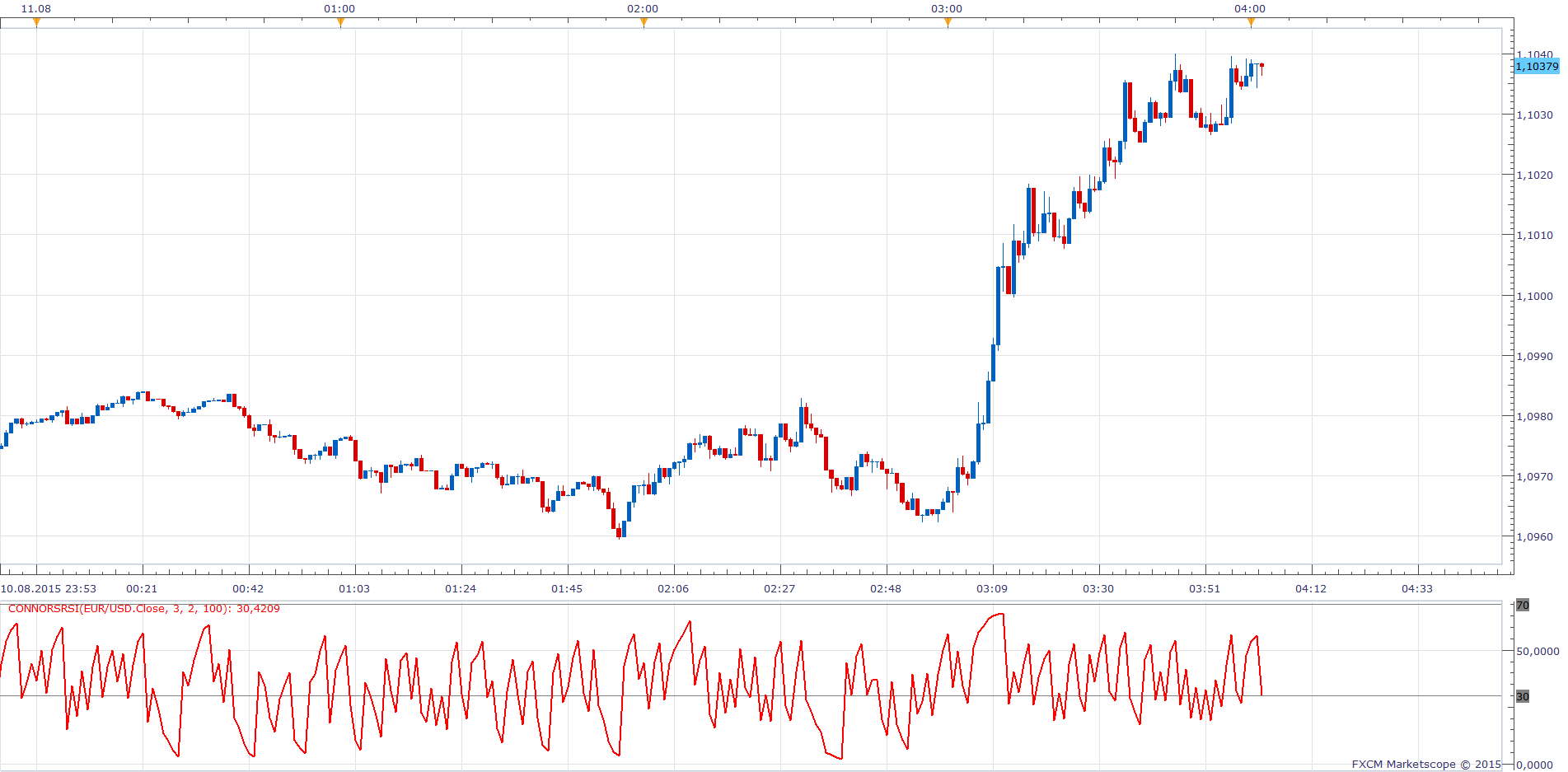Click the 02:06 time axis label
The width and height of the screenshot is (1568, 772).
pyautogui.click(x=673, y=588)
